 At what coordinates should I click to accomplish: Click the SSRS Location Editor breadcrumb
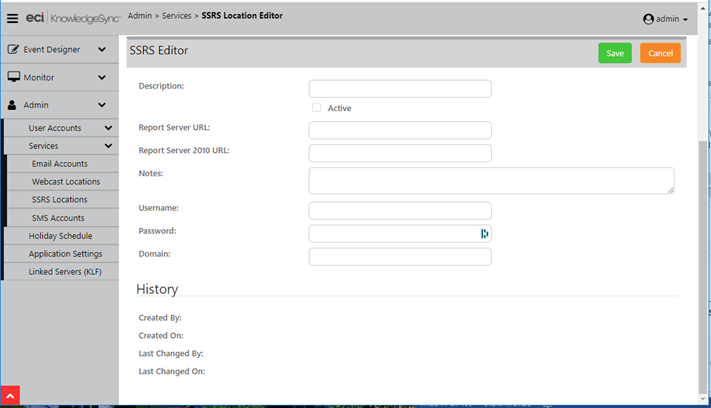pyautogui.click(x=242, y=15)
